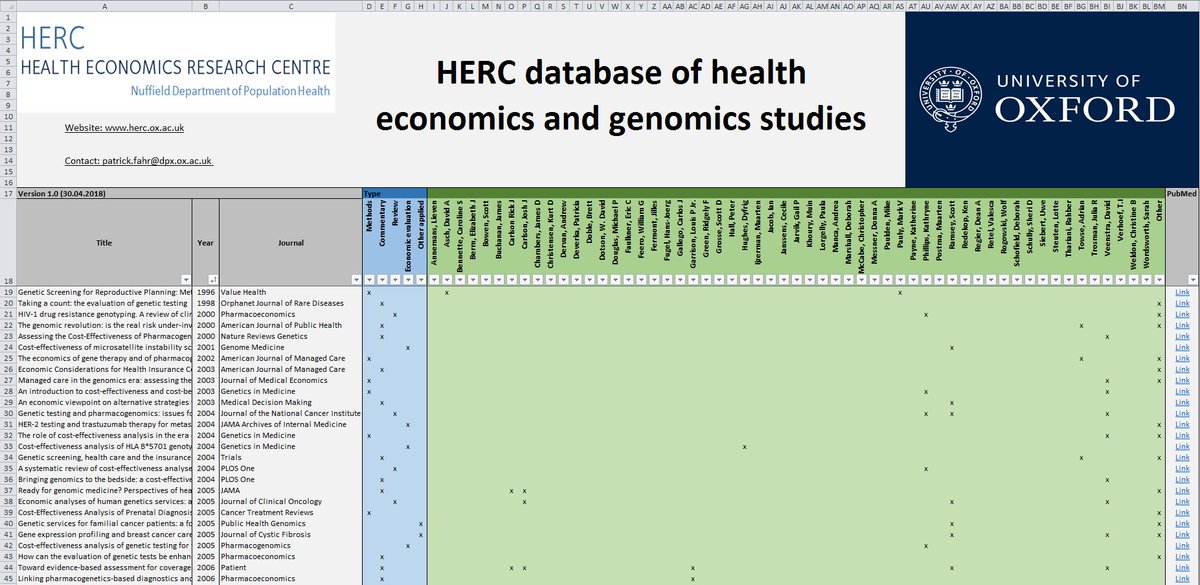Viewport: 1200px width, 585px height.
Task: Open PubMed Link for Gene expression profiling row
Action: pyautogui.click(x=1183, y=535)
